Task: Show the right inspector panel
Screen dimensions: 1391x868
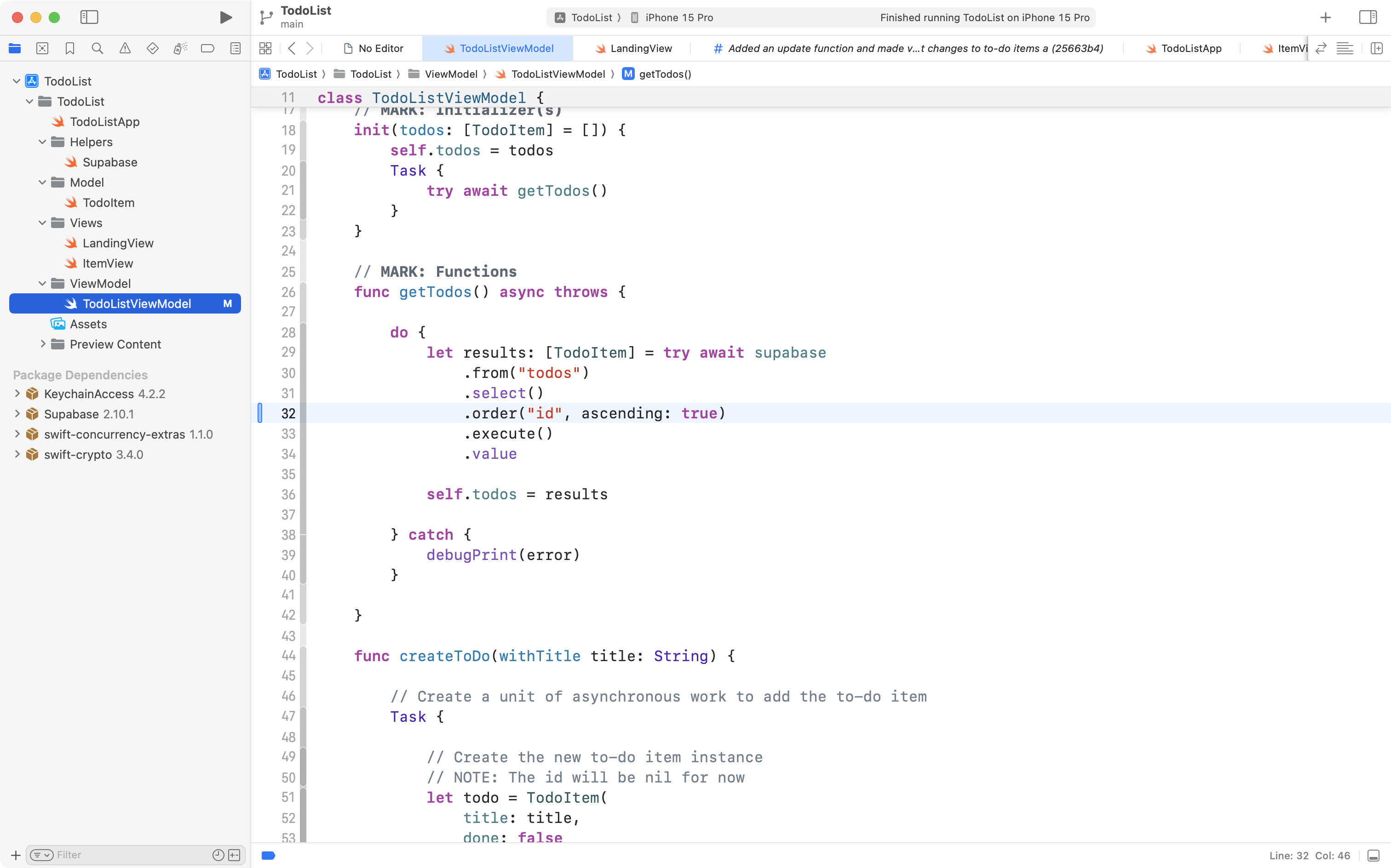Action: [1368, 17]
